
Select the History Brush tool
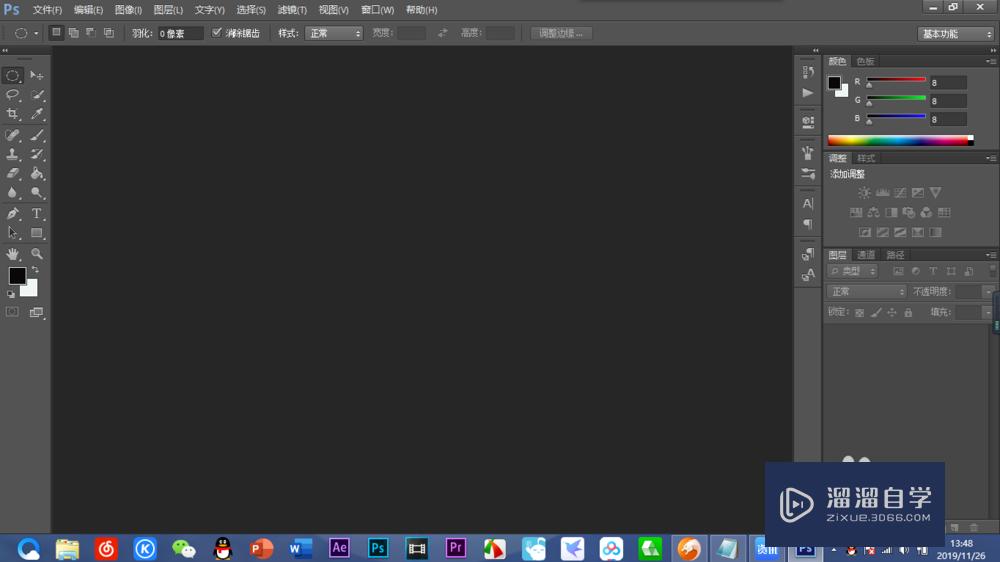click(x=37, y=154)
